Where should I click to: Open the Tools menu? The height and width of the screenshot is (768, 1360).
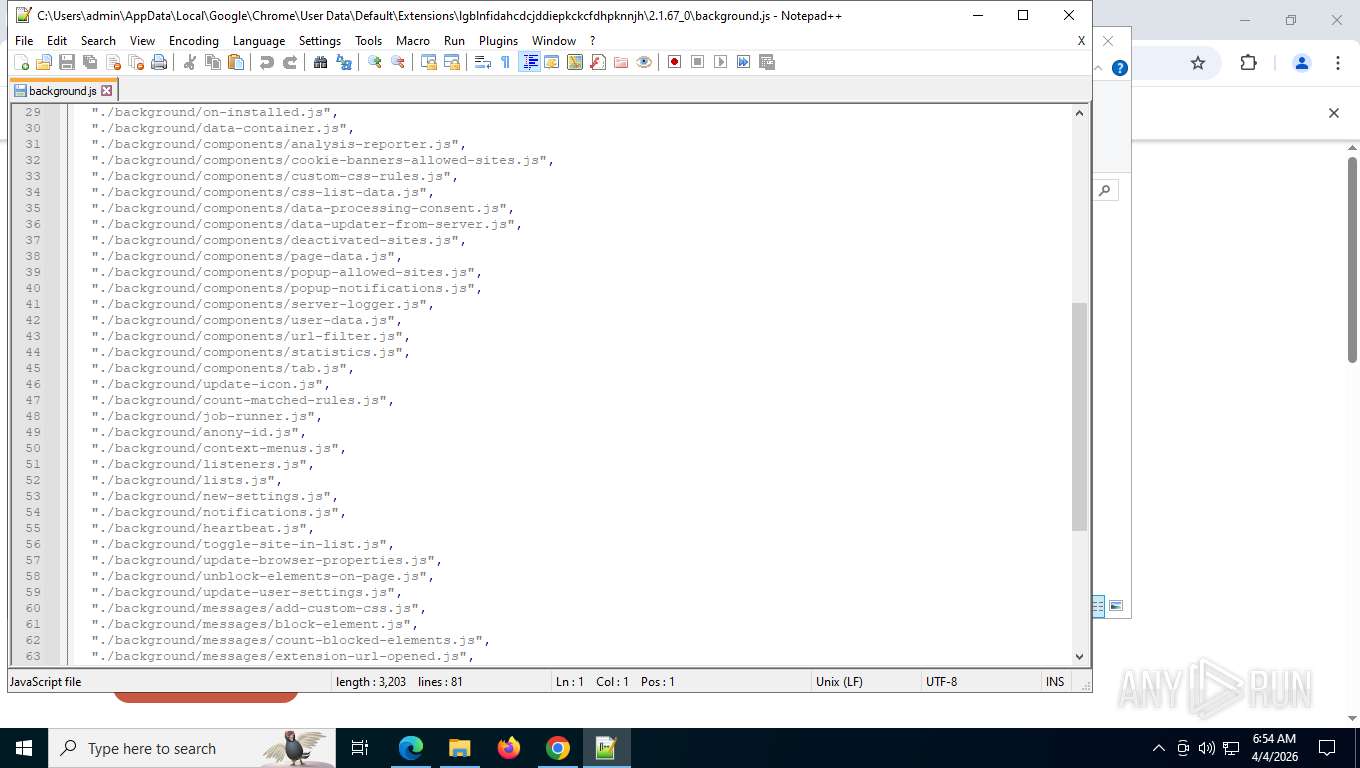click(368, 41)
